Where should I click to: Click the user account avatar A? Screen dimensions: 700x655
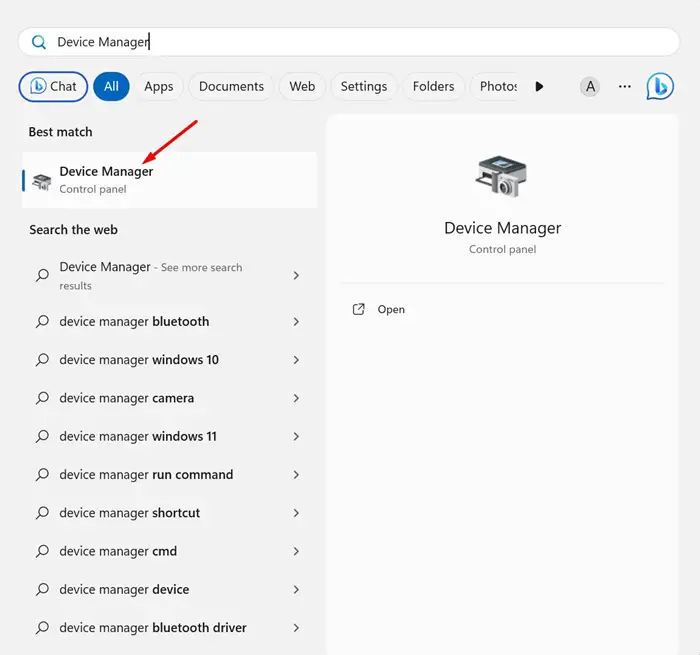tap(590, 86)
